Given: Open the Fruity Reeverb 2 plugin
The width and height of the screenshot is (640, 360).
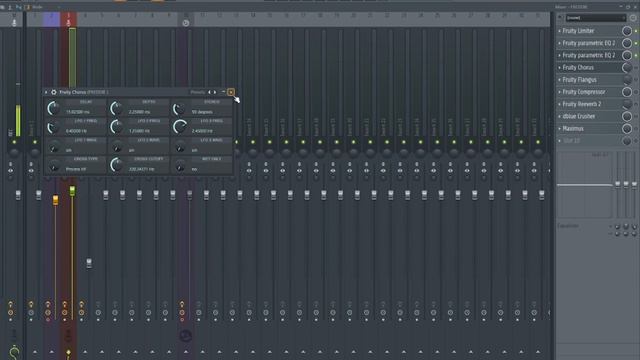Looking at the screenshot, I should [582, 104].
